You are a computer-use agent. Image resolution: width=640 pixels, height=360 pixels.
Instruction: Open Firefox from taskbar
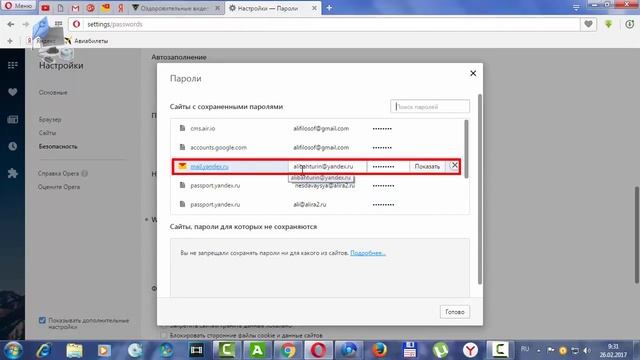379,350
